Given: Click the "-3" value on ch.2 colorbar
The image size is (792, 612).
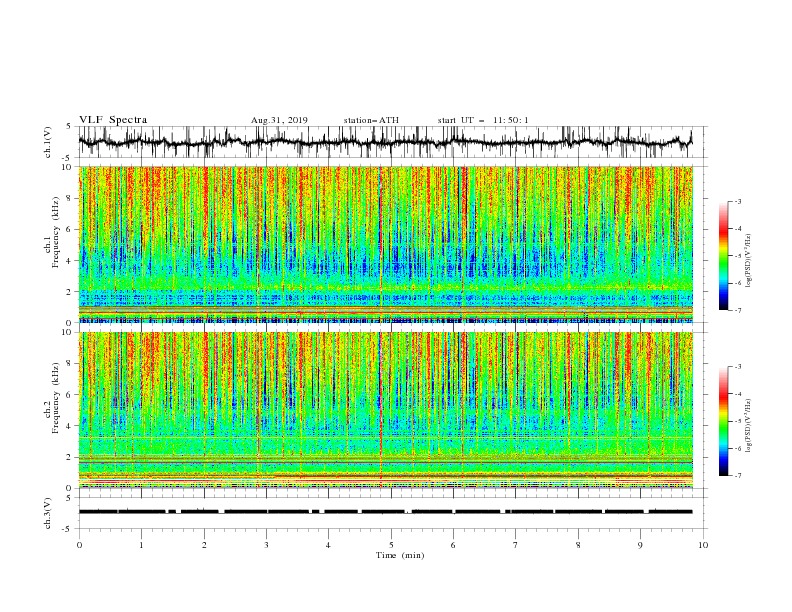Looking at the screenshot, I should pyautogui.click(x=738, y=367).
